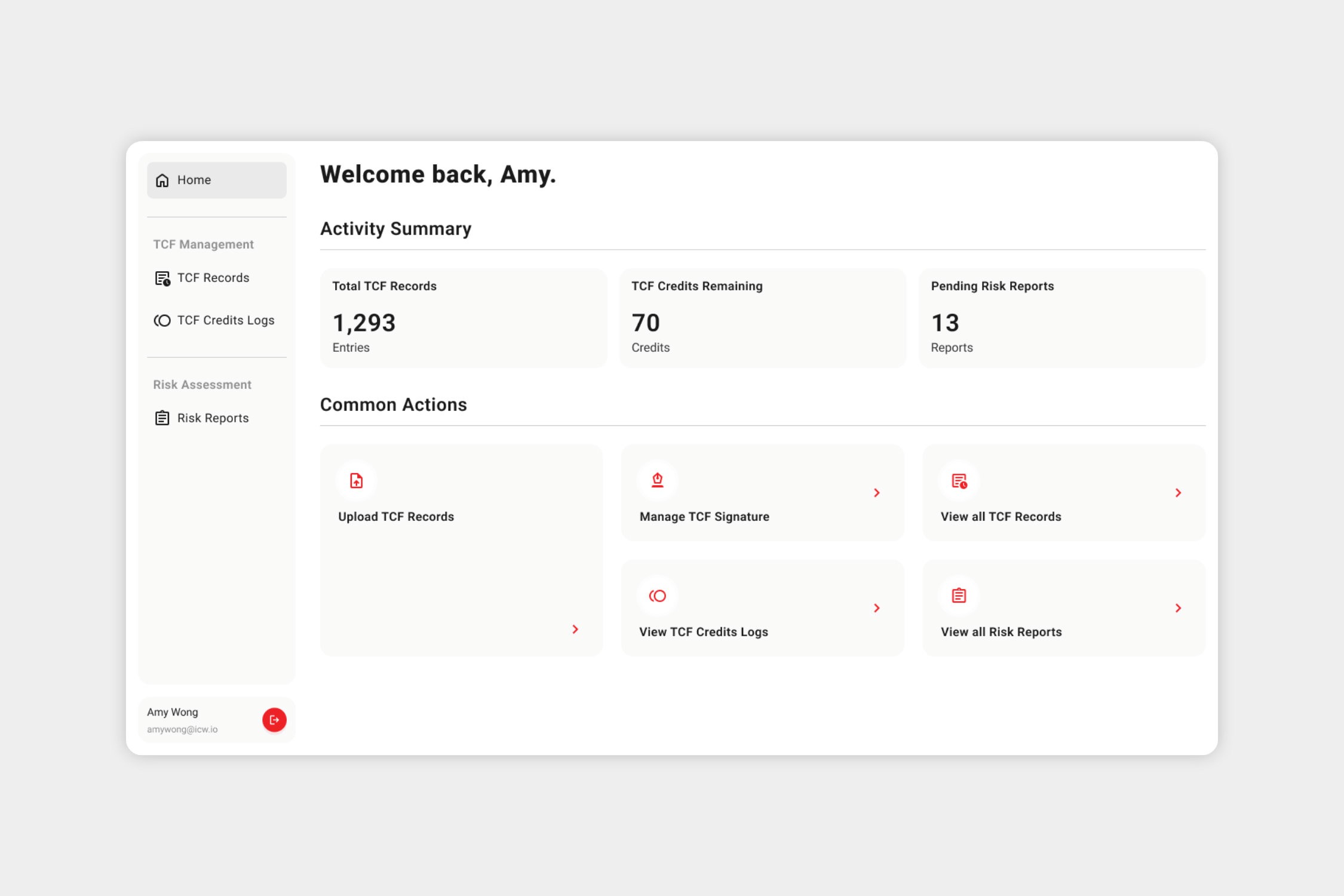The height and width of the screenshot is (896, 1344).
Task: Click chevron on View all Risk Reports card
Action: [1178, 608]
